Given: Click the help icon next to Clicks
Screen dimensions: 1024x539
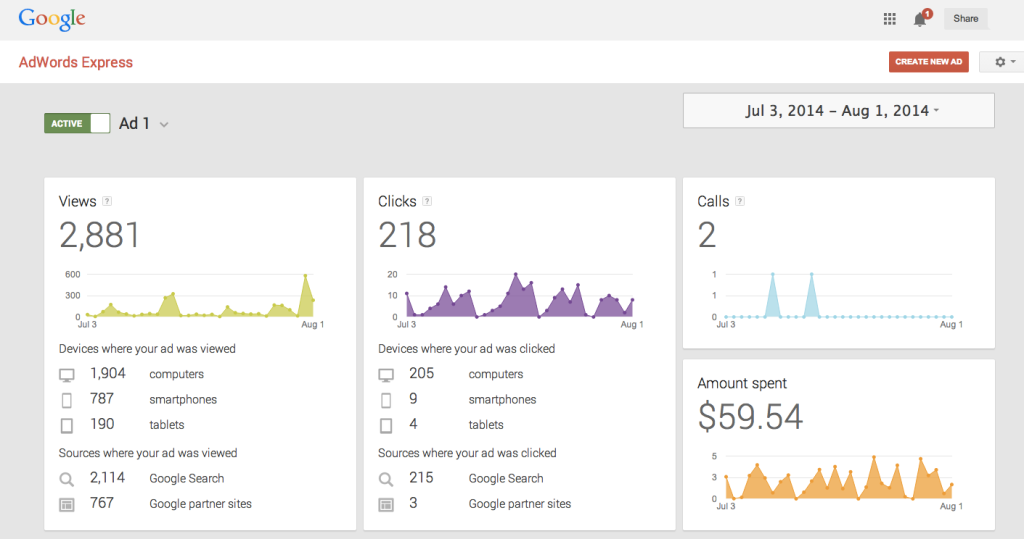Looking at the screenshot, I should (x=426, y=201).
